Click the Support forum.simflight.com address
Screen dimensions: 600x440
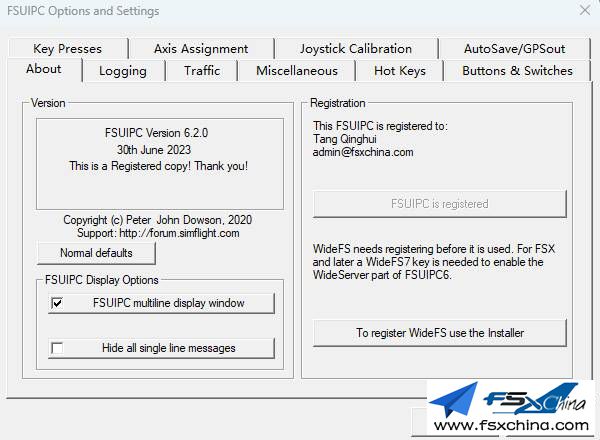(x=158, y=233)
